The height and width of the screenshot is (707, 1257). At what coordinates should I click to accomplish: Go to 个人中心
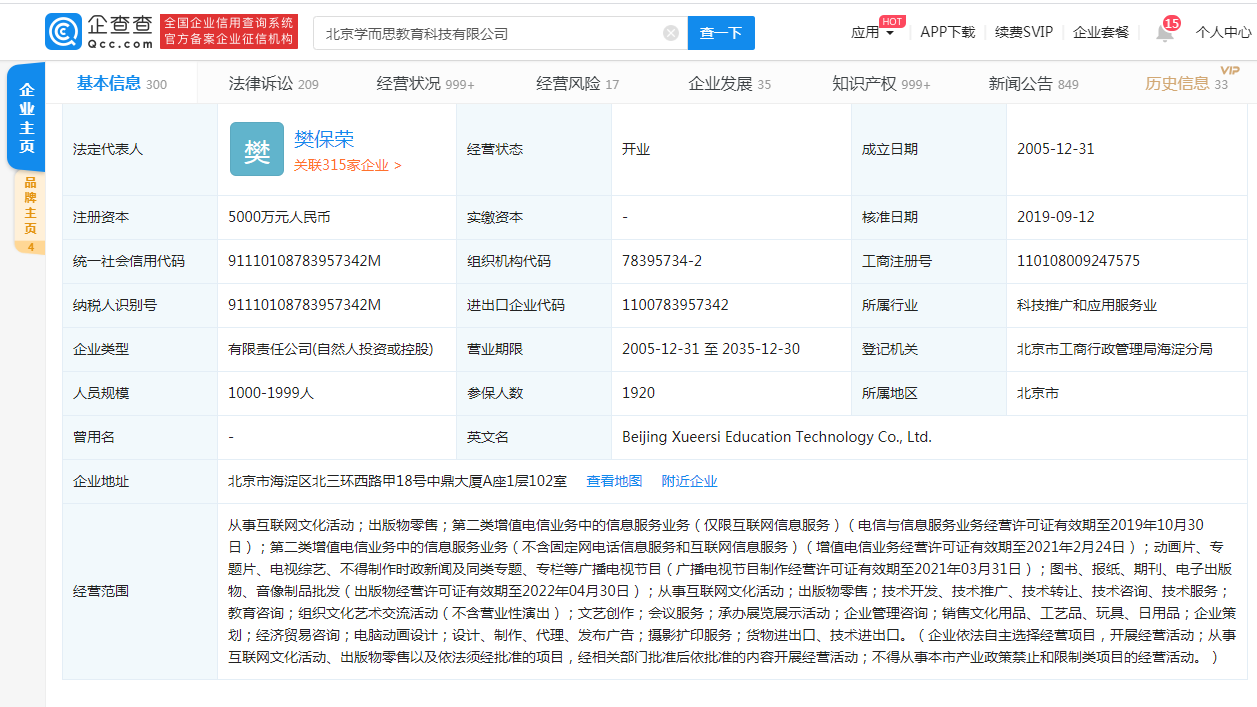[x=1224, y=32]
